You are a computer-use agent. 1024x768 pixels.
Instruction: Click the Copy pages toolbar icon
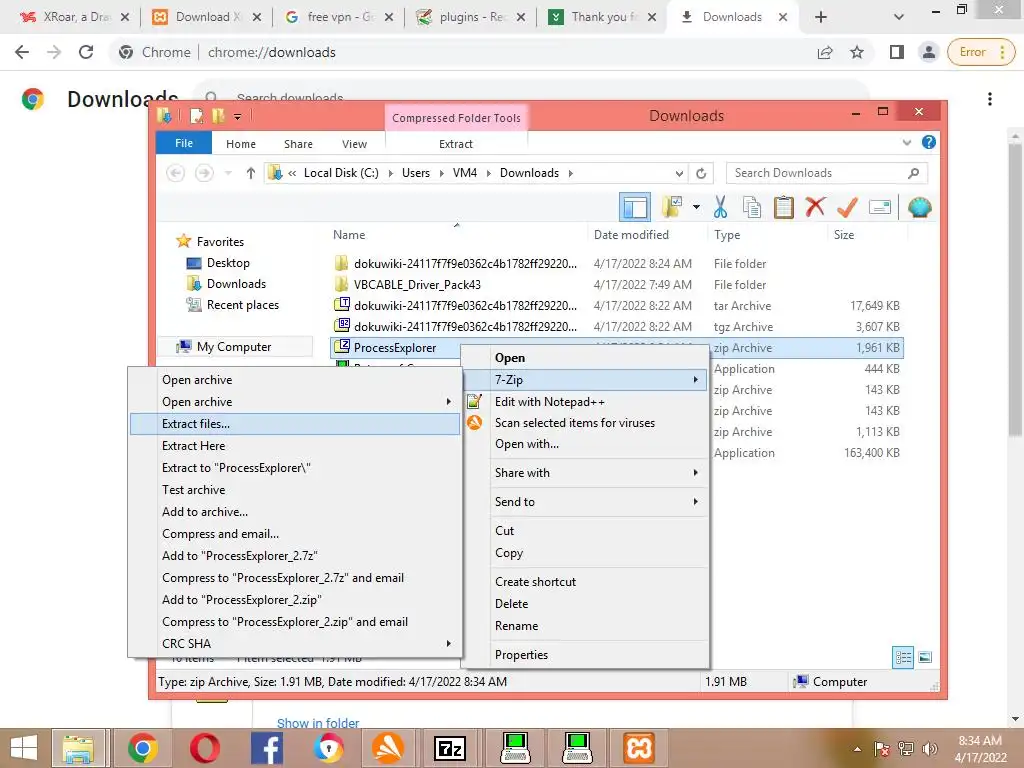(752, 208)
